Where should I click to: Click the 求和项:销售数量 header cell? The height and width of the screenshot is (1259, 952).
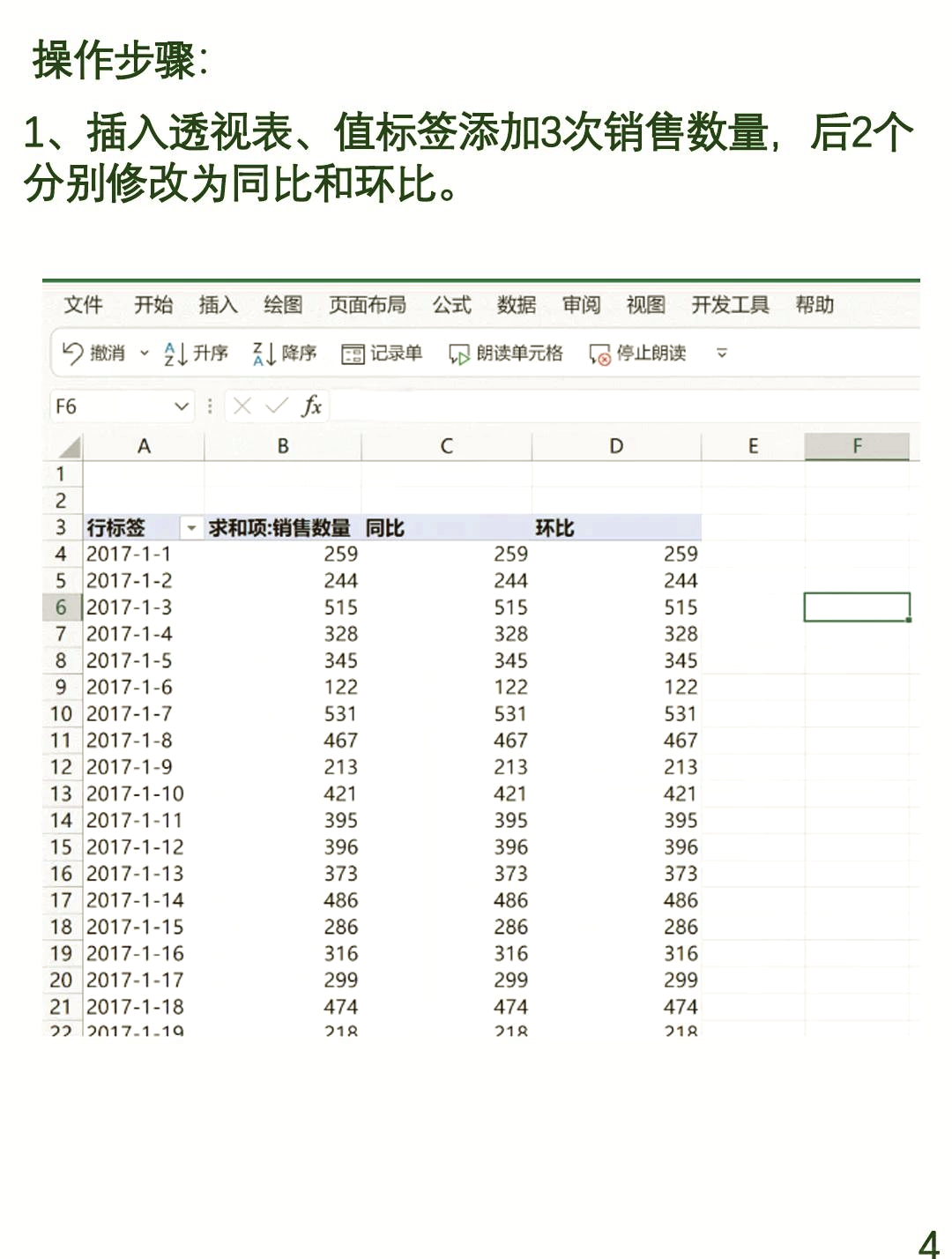283,528
